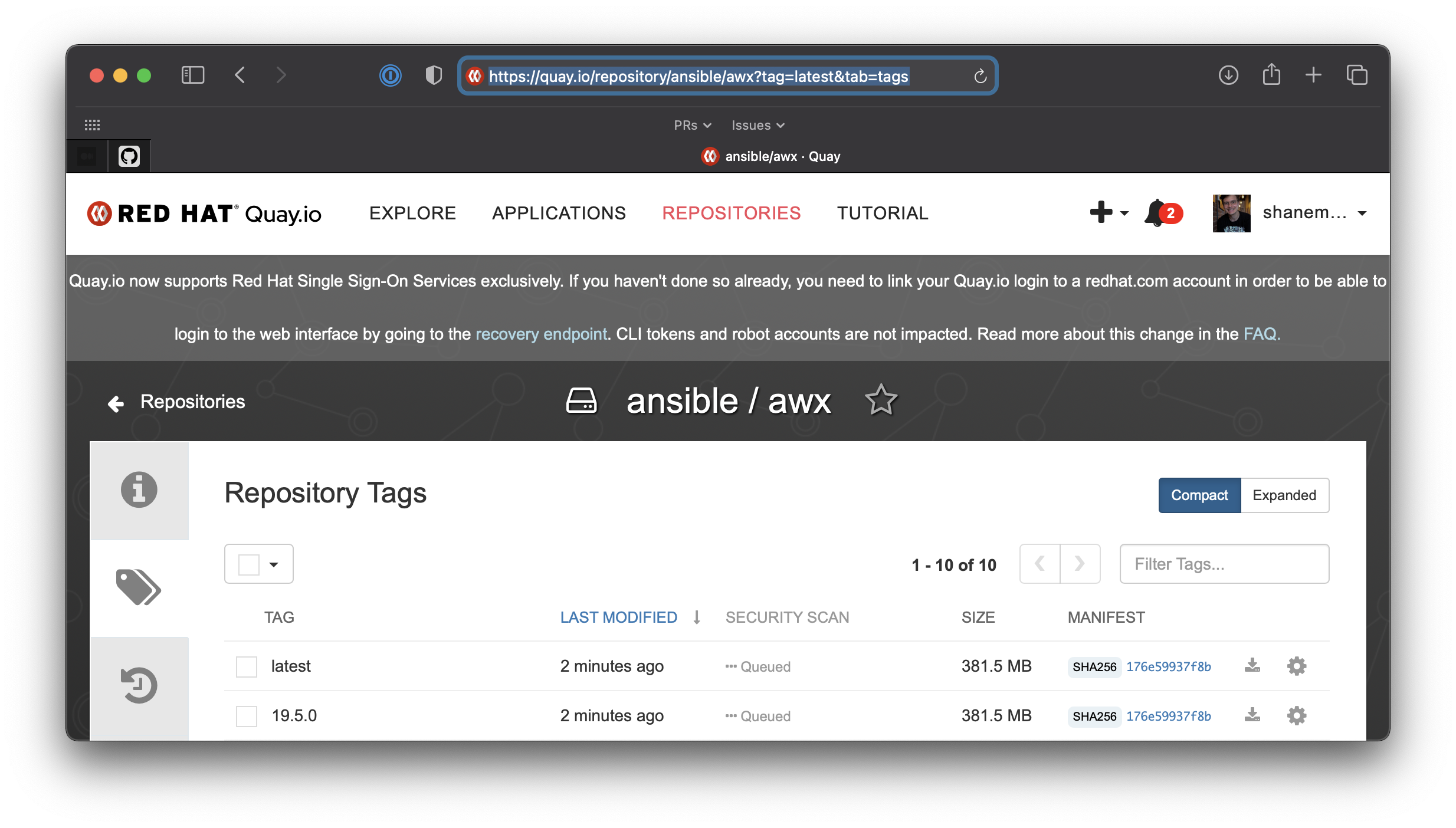Image resolution: width=1456 pixels, height=828 pixels.
Task: Click inside the Filter Tags field
Action: [1224, 564]
